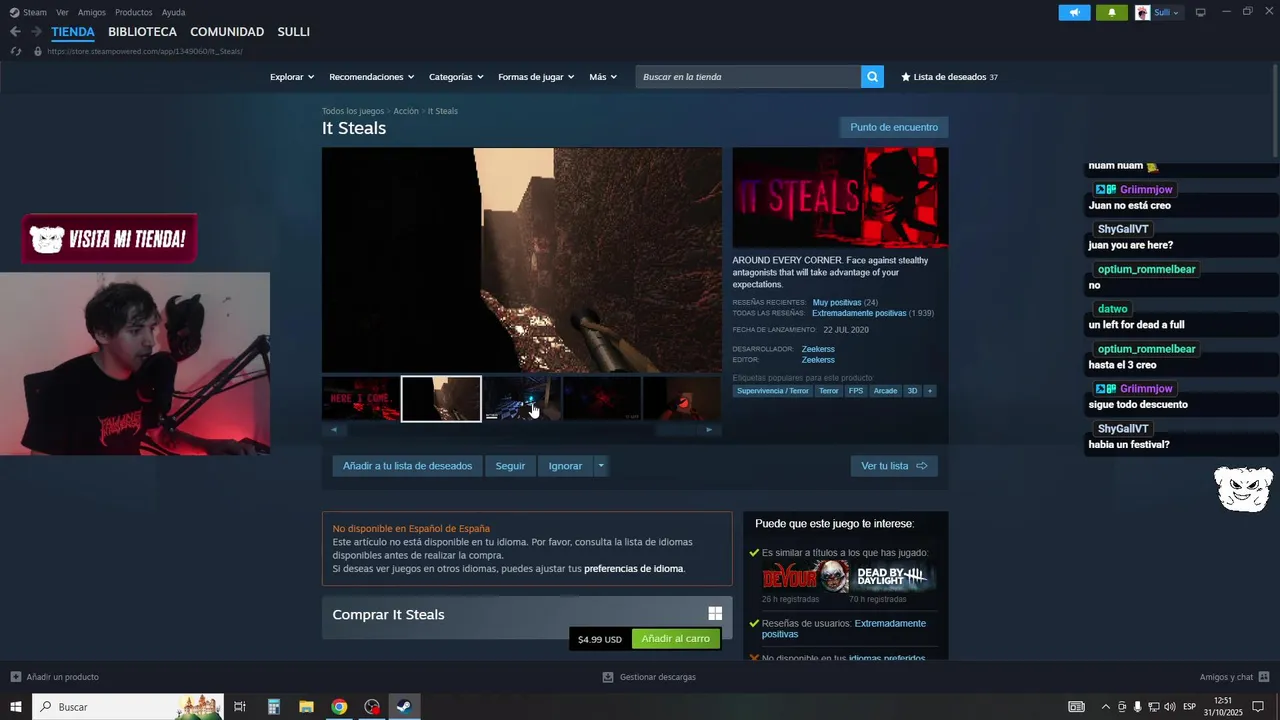Click the Devour similar game image
This screenshot has width=1280, height=720.
tap(805, 577)
